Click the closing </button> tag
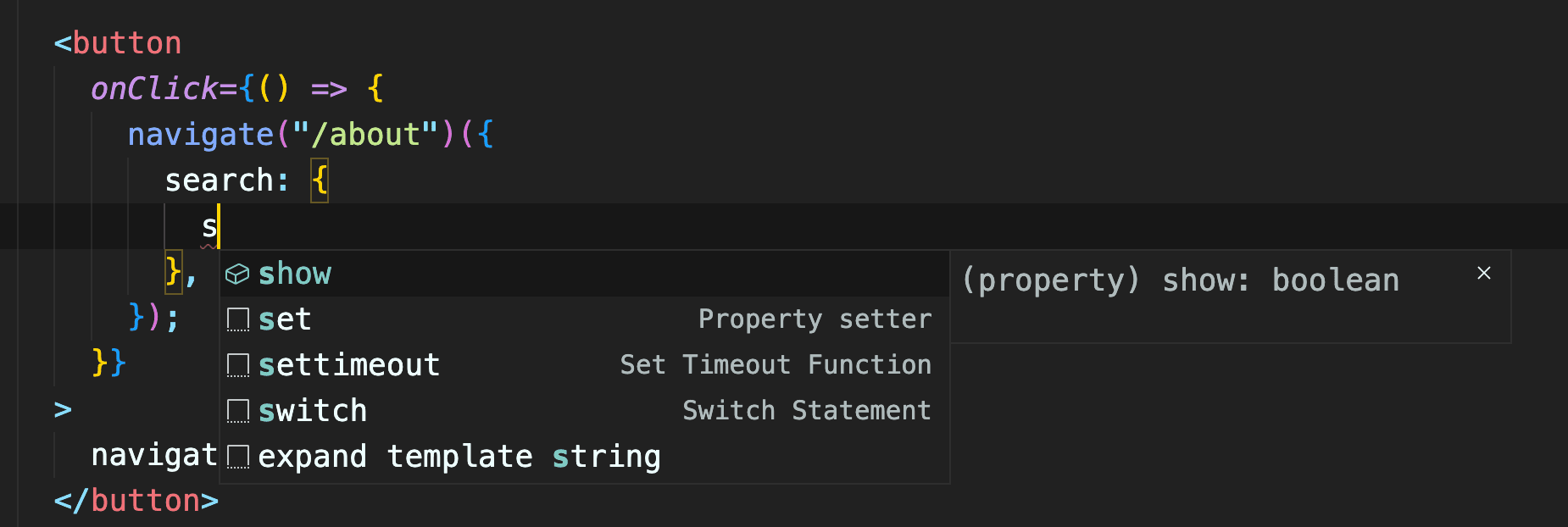Screen dimensions: 1568x527 pyautogui.click(x=136, y=501)
